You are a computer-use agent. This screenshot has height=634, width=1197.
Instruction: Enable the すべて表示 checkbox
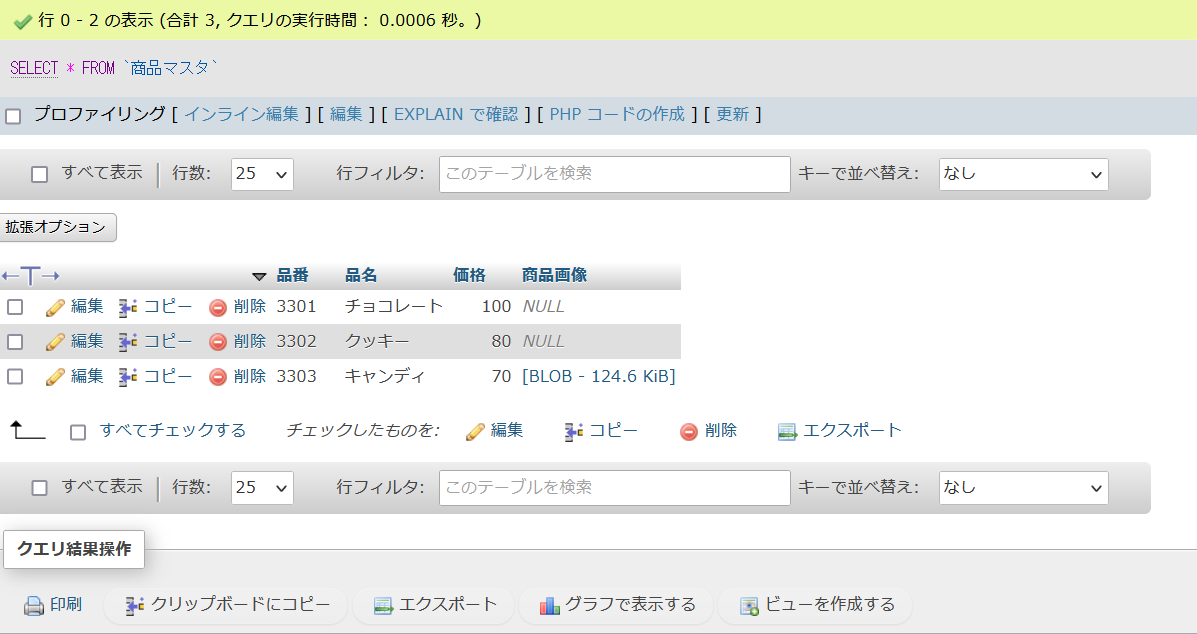click(39, 173)
